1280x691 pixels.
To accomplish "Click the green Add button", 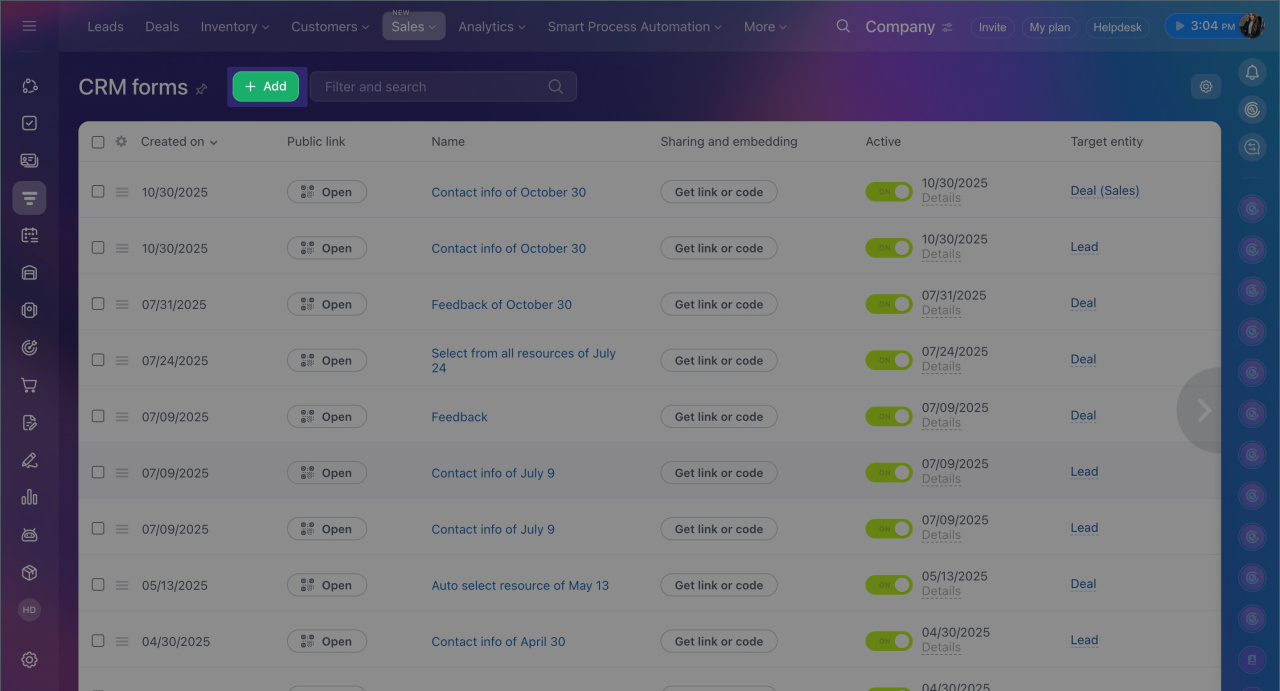I will point(266,87).
